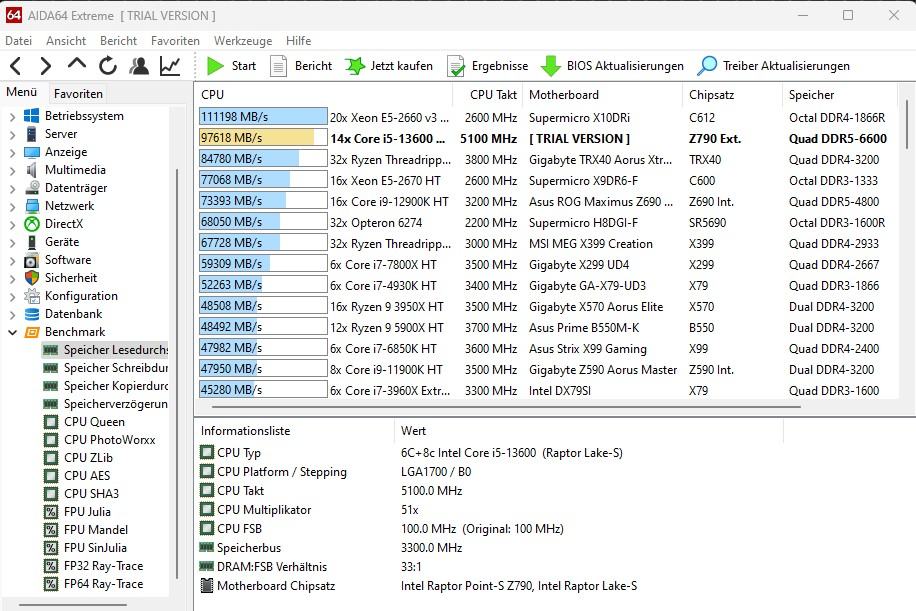Click the refresh icon in toolbar

coord(107,66)
